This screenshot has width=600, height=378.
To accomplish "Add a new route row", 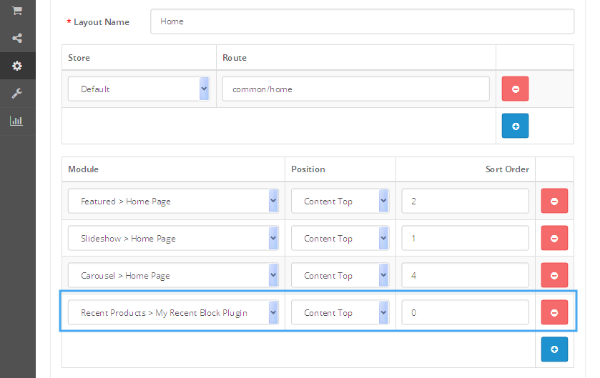I will tap(515, 126).
